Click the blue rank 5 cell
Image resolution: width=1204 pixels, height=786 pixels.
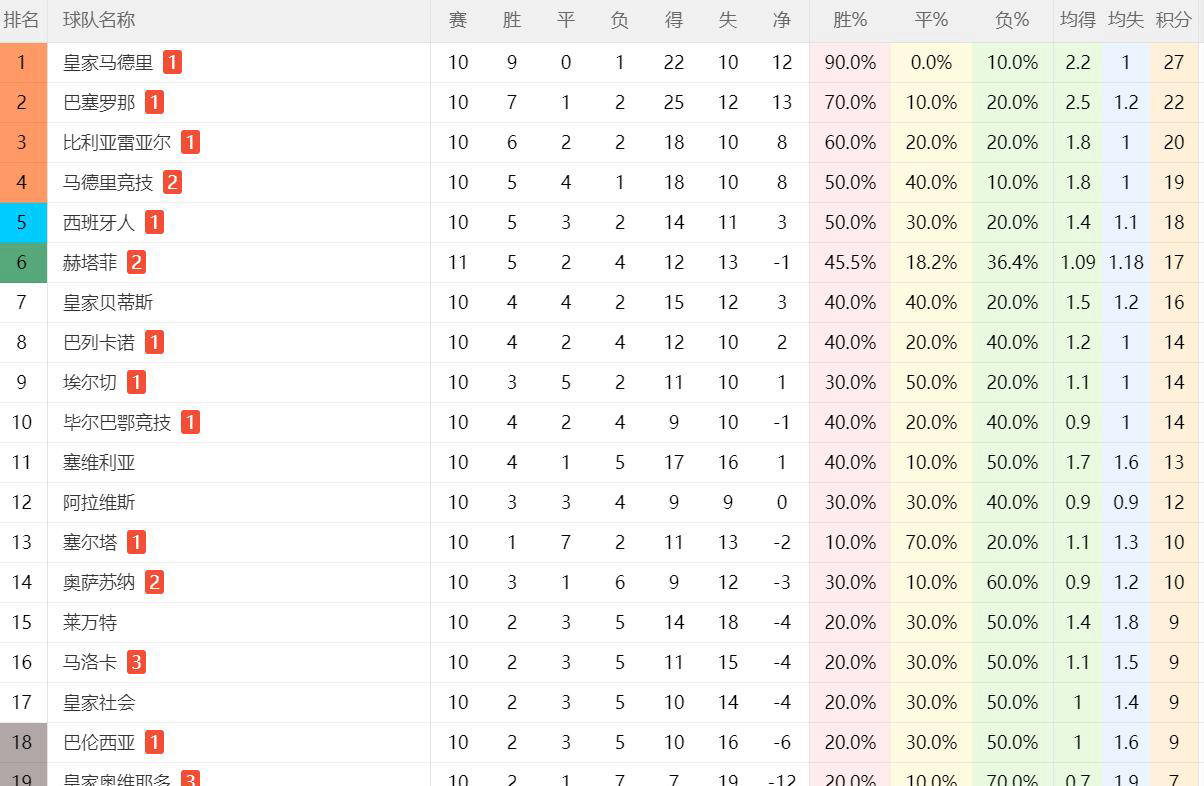click(x=23, y=223)
